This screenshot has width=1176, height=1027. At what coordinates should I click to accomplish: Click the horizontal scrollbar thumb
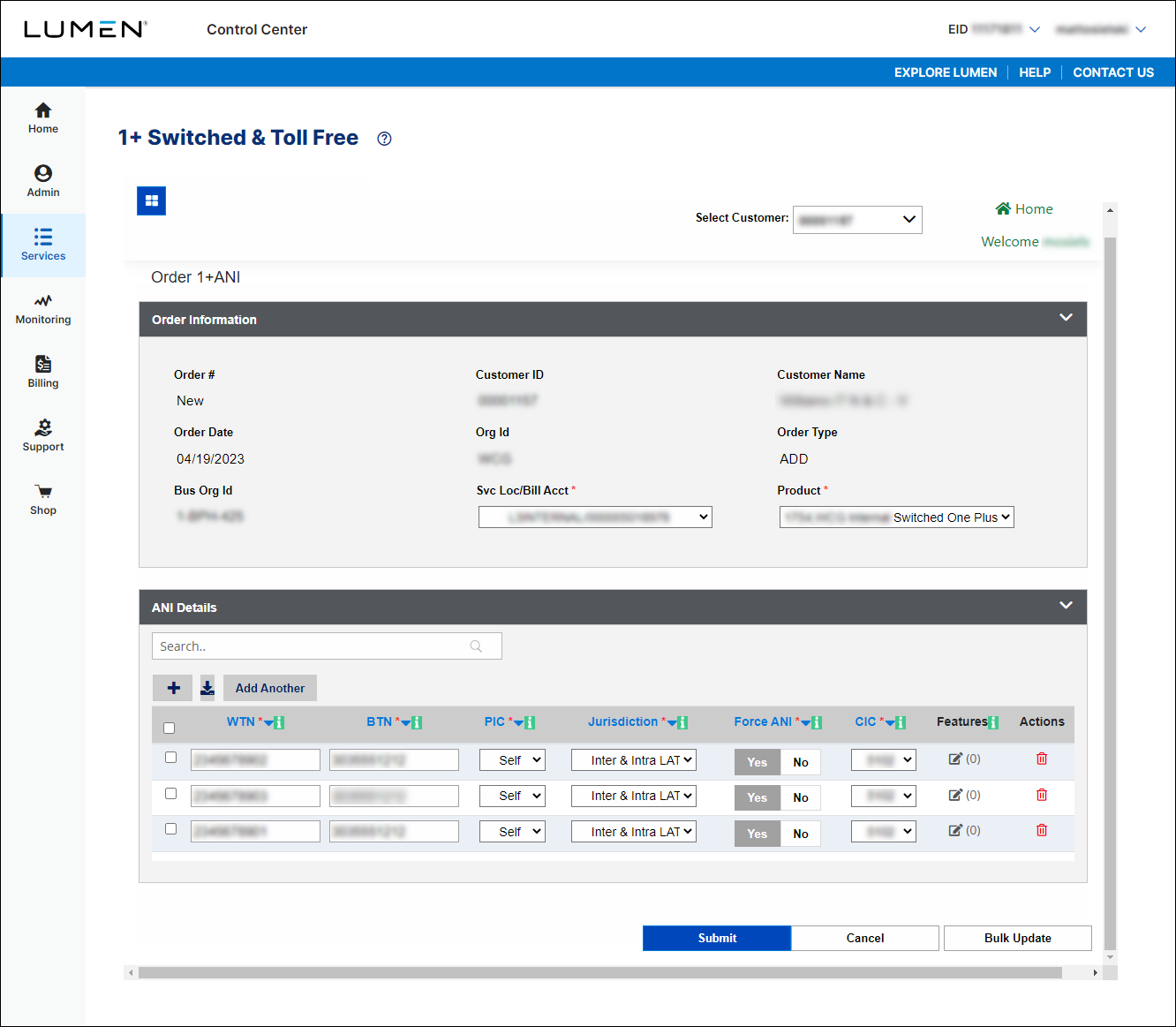[x=600, y=973]
